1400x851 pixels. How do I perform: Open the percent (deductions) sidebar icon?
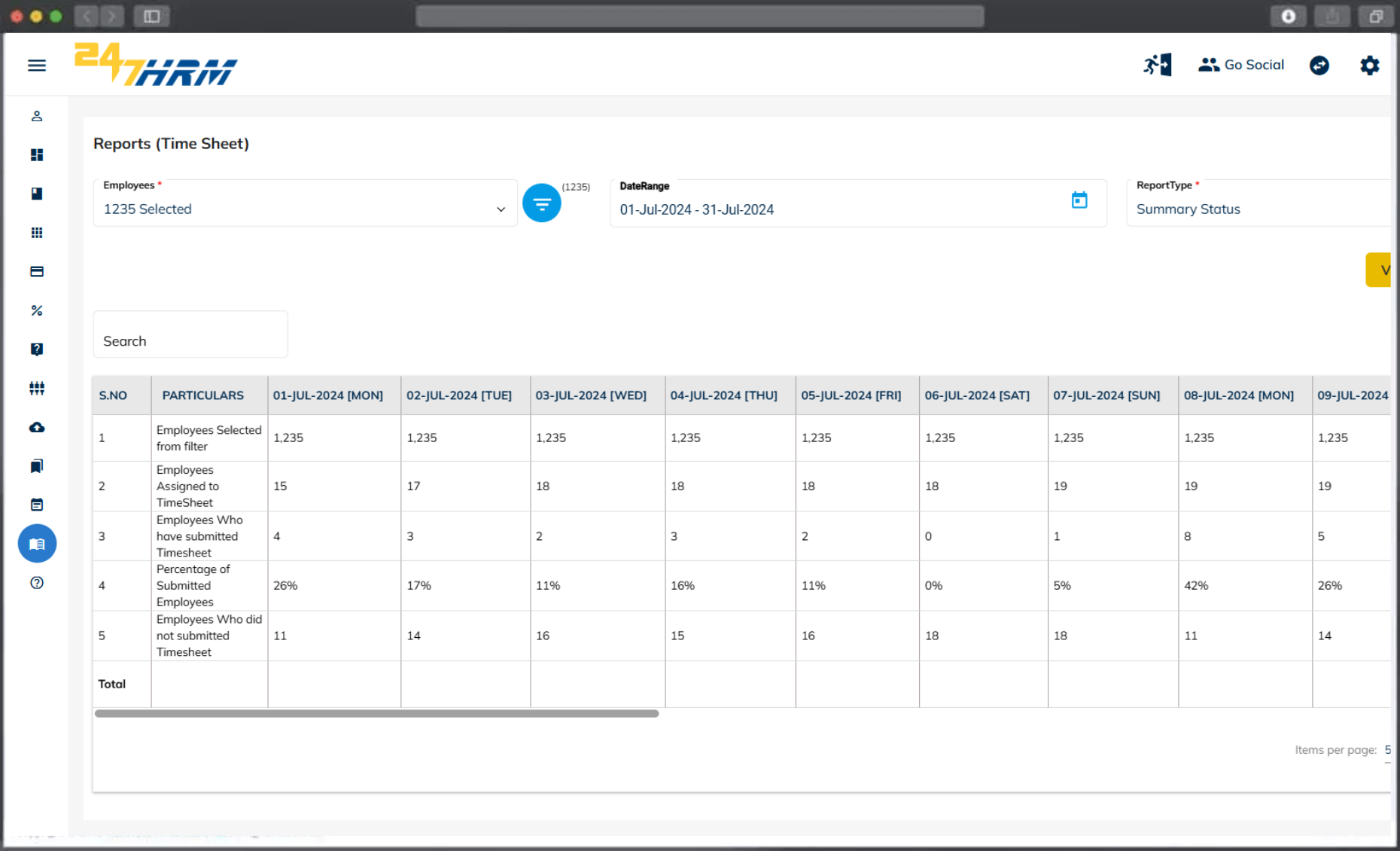click(36, 310)
